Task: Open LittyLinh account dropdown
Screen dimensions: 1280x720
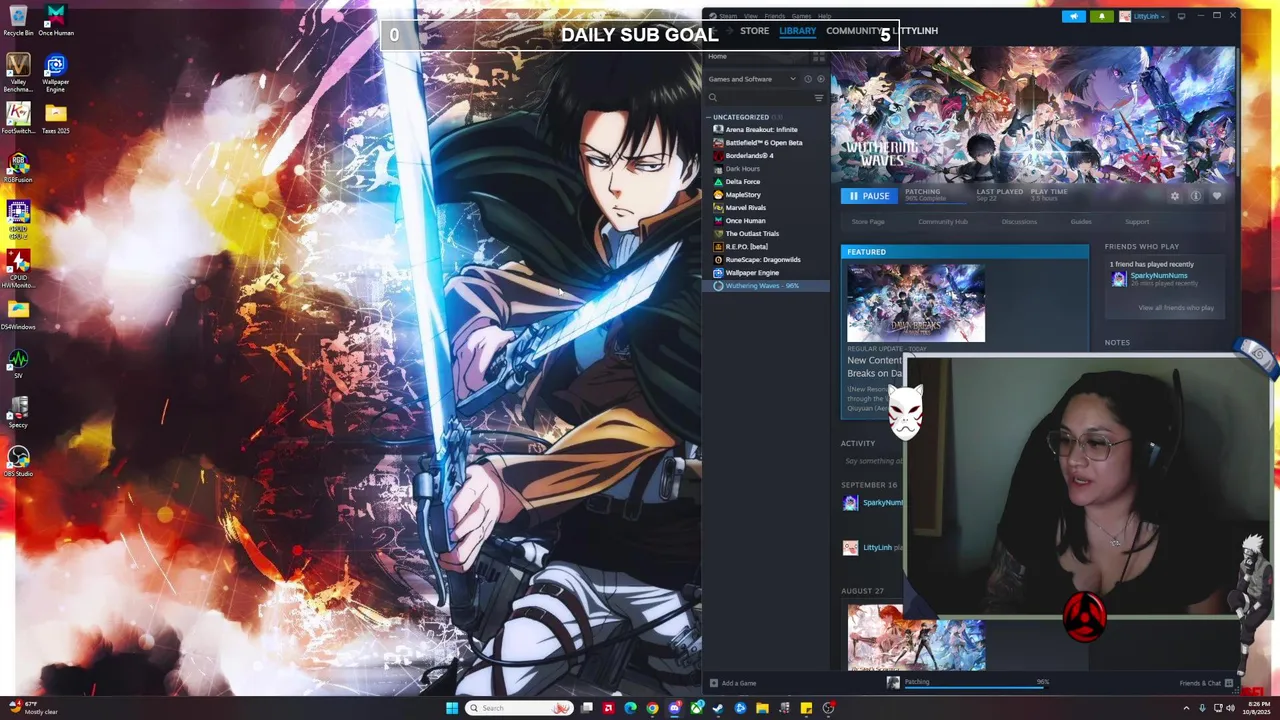Action: pos(1143,16)
